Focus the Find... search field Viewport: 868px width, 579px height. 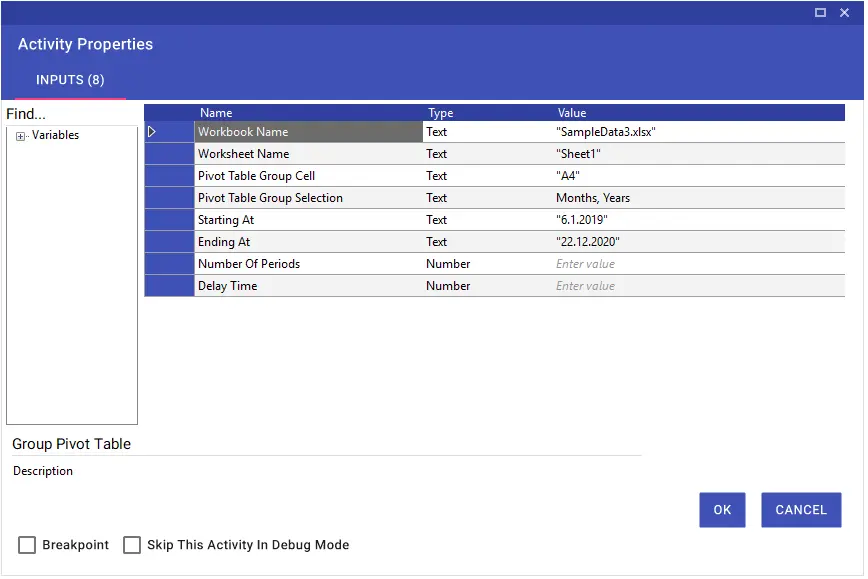coord(72,114)
